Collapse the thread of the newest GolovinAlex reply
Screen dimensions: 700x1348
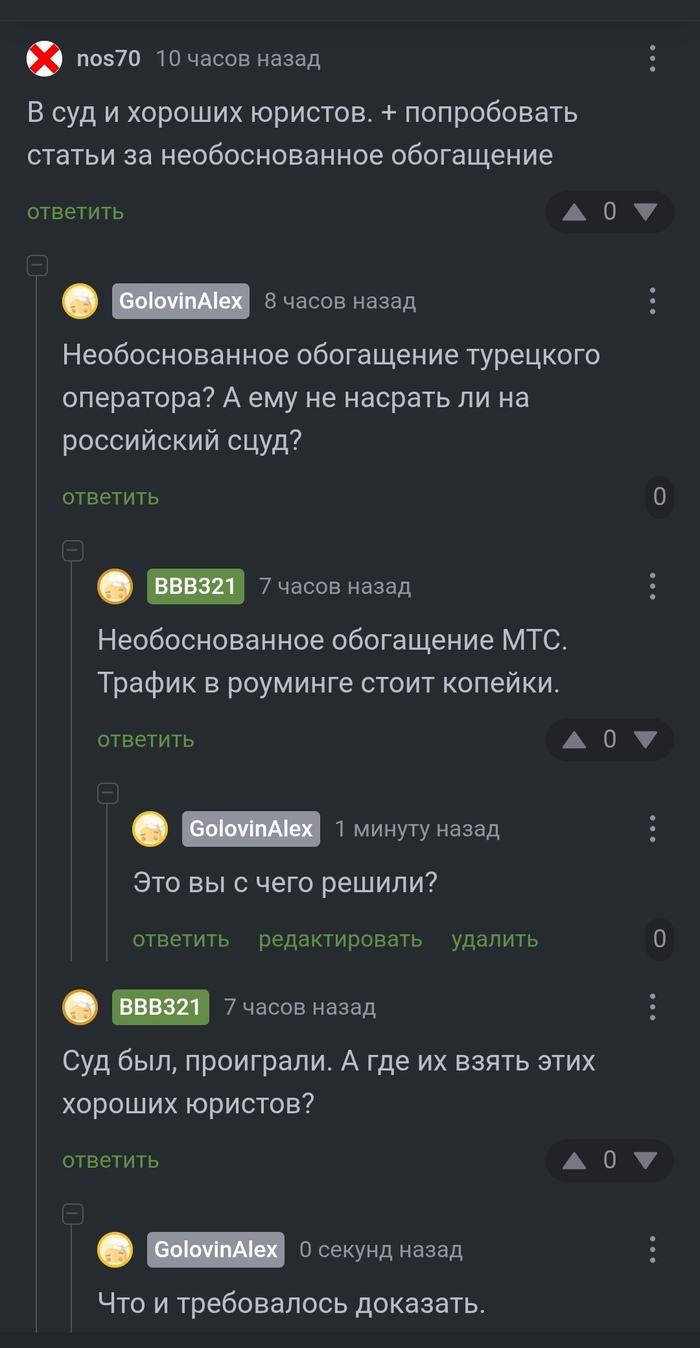tap(71, 1212)
